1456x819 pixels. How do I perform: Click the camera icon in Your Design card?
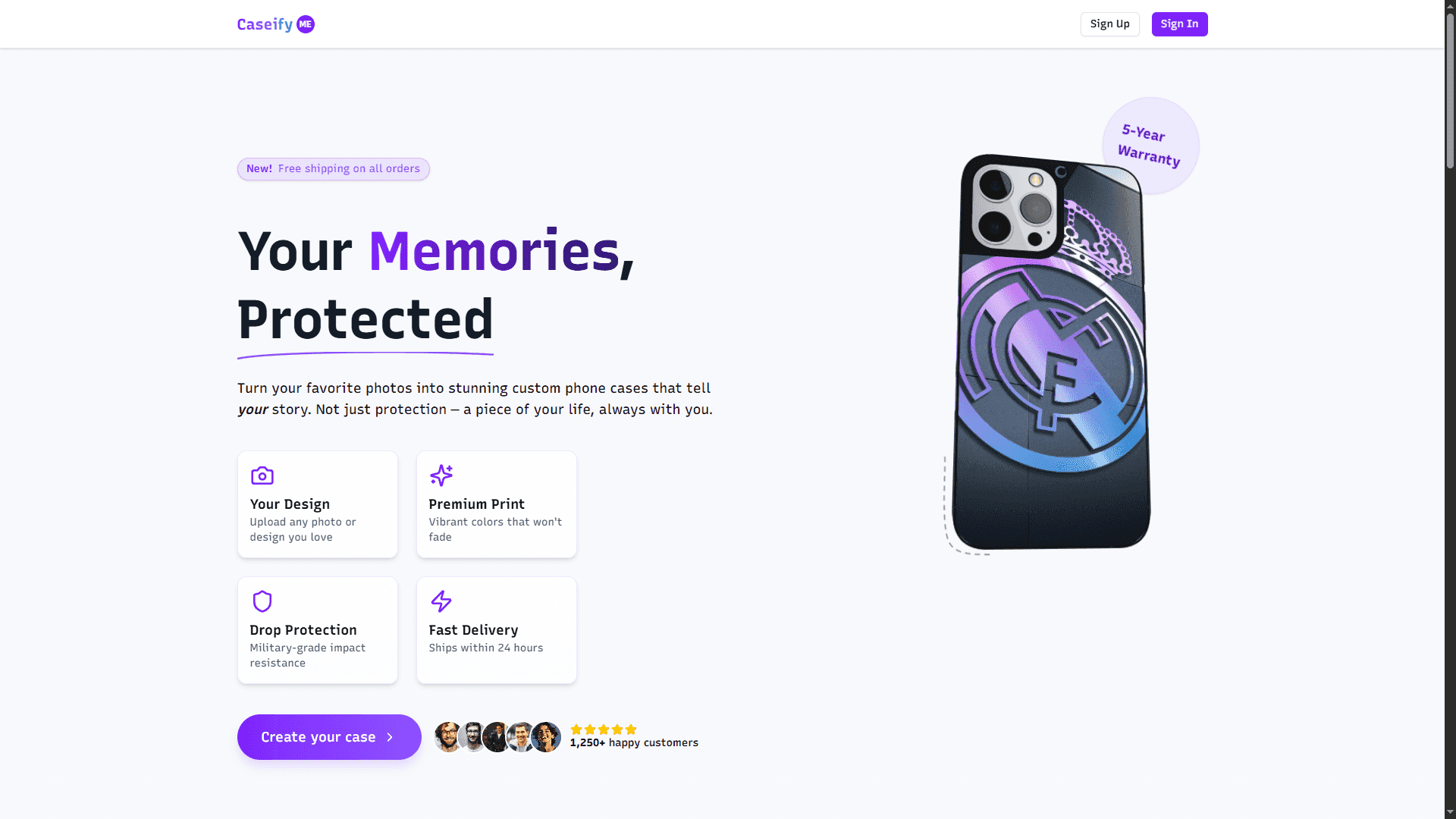tap(262, 475)
